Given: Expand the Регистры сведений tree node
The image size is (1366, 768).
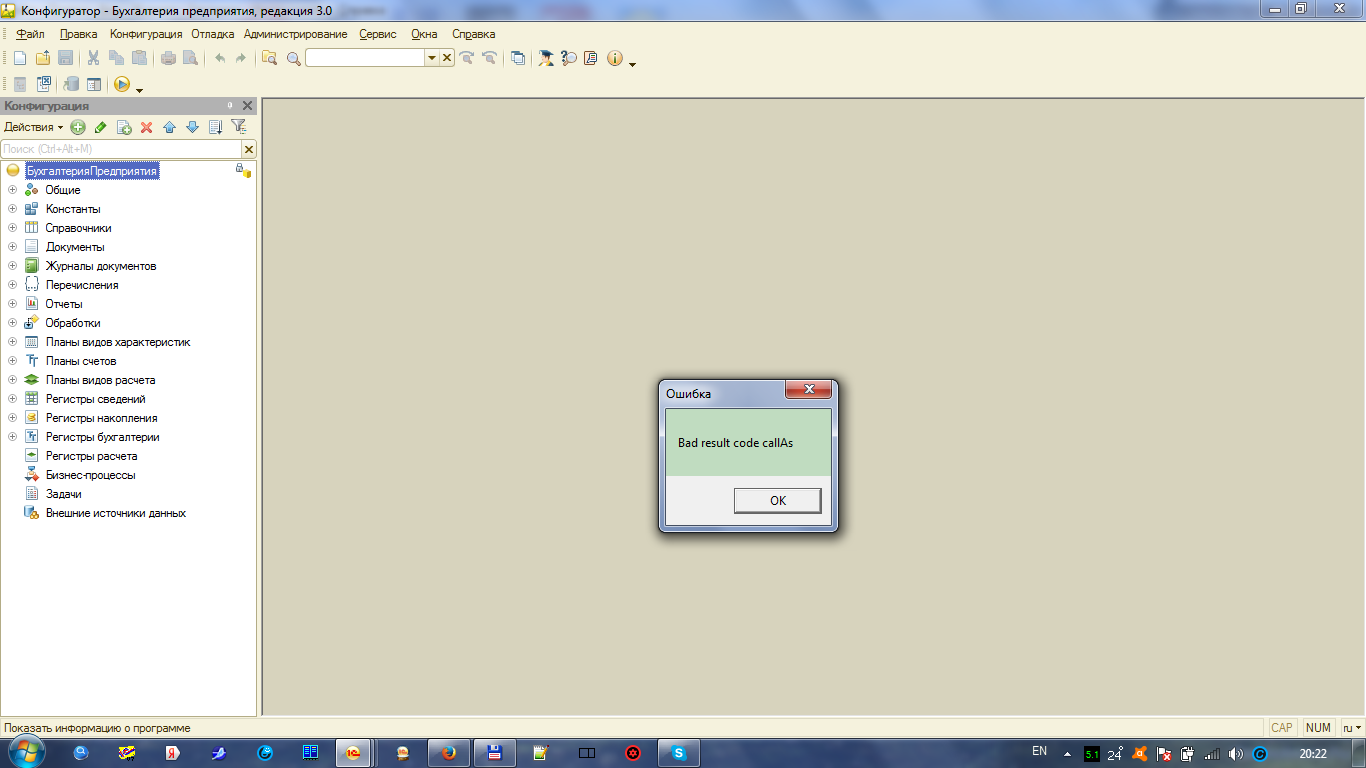Looking at the screenshot, I should pos(12,399).
